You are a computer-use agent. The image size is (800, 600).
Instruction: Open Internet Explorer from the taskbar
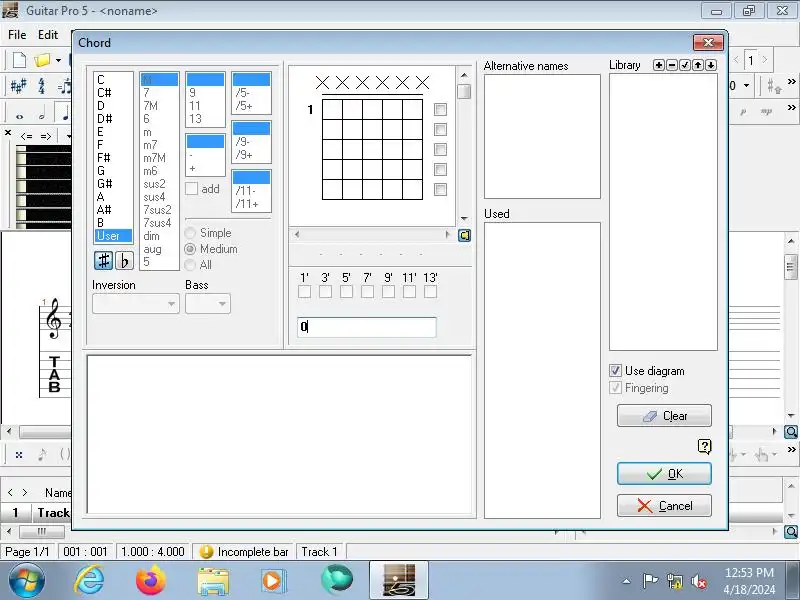89,581
